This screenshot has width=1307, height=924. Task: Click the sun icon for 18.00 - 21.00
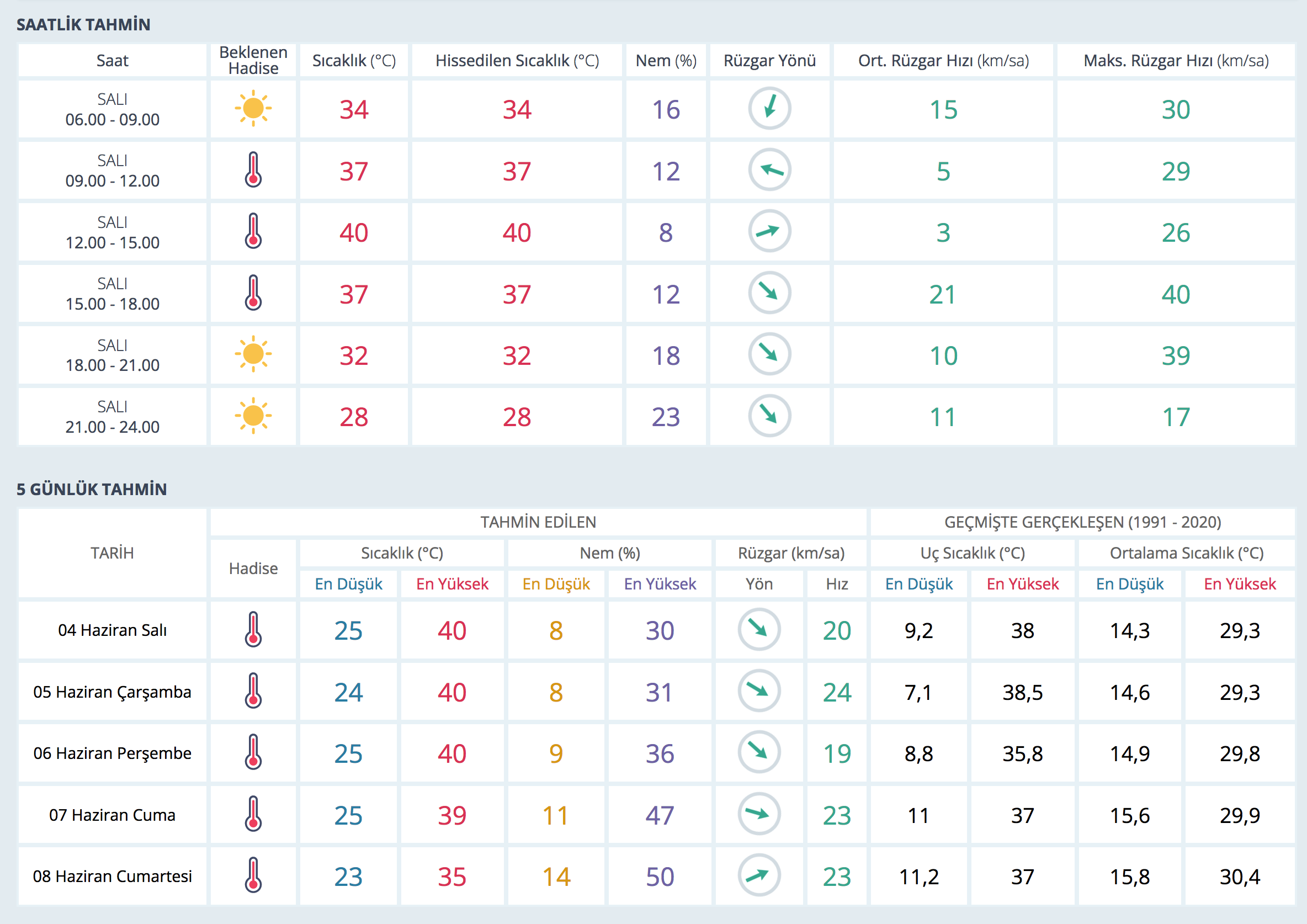tap(253, 354)
